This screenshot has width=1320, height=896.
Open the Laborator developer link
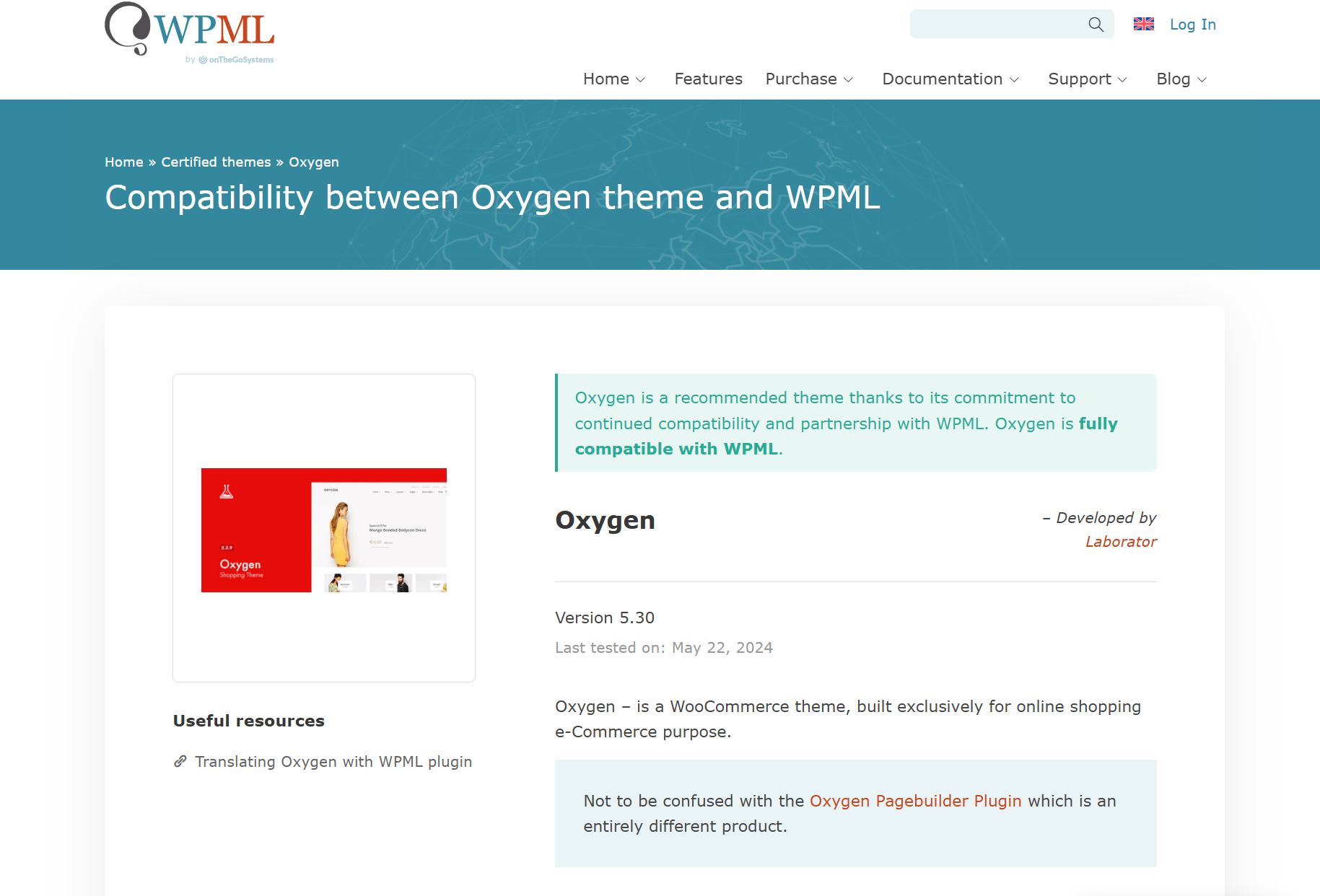click(x=1120, y=542)
